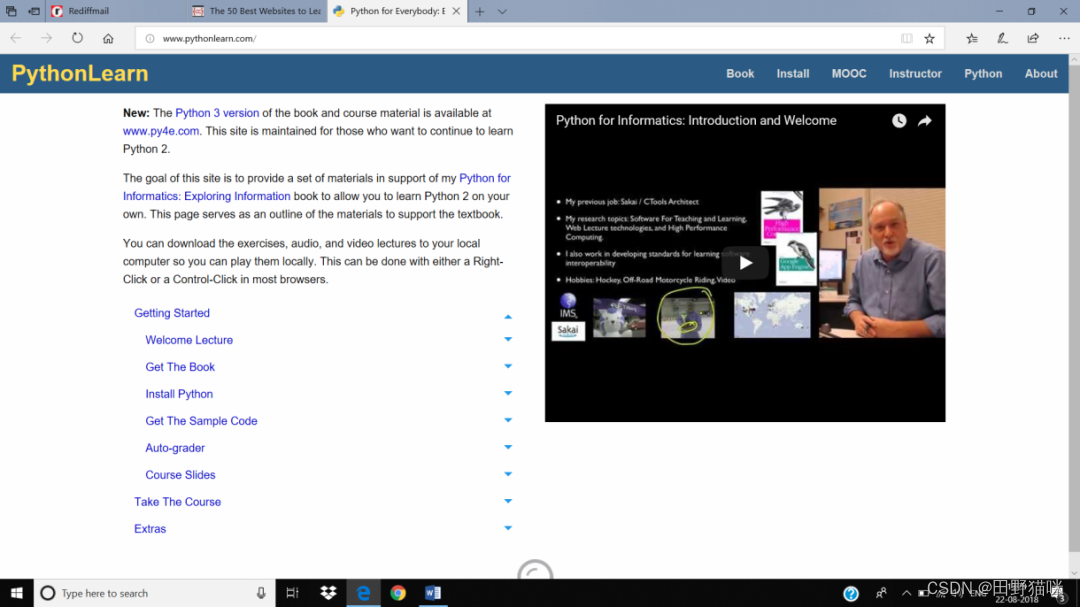Viewport: 1080px width, 607px height.
Task: Click the Getting Started link
Action: [x=172, y=313]
